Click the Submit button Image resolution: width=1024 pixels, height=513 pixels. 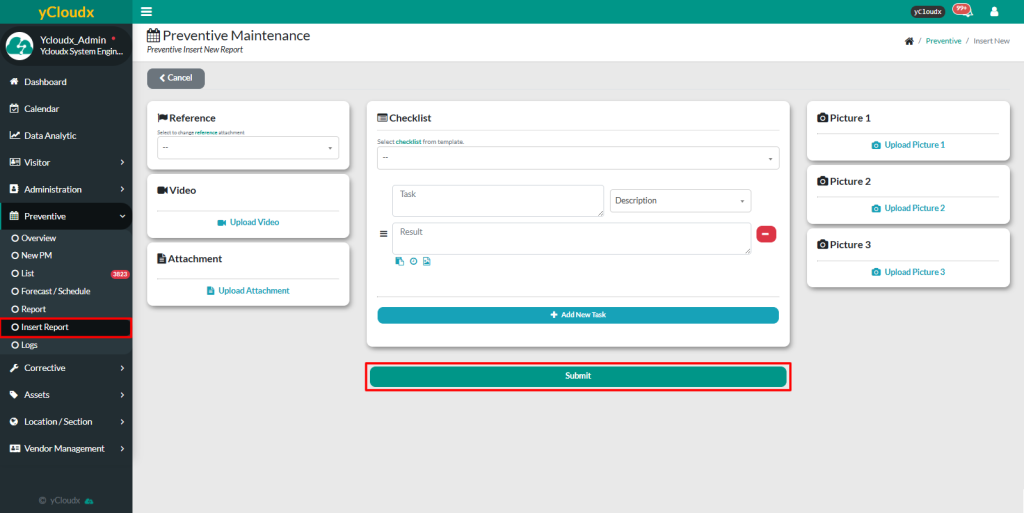[578, 376]
